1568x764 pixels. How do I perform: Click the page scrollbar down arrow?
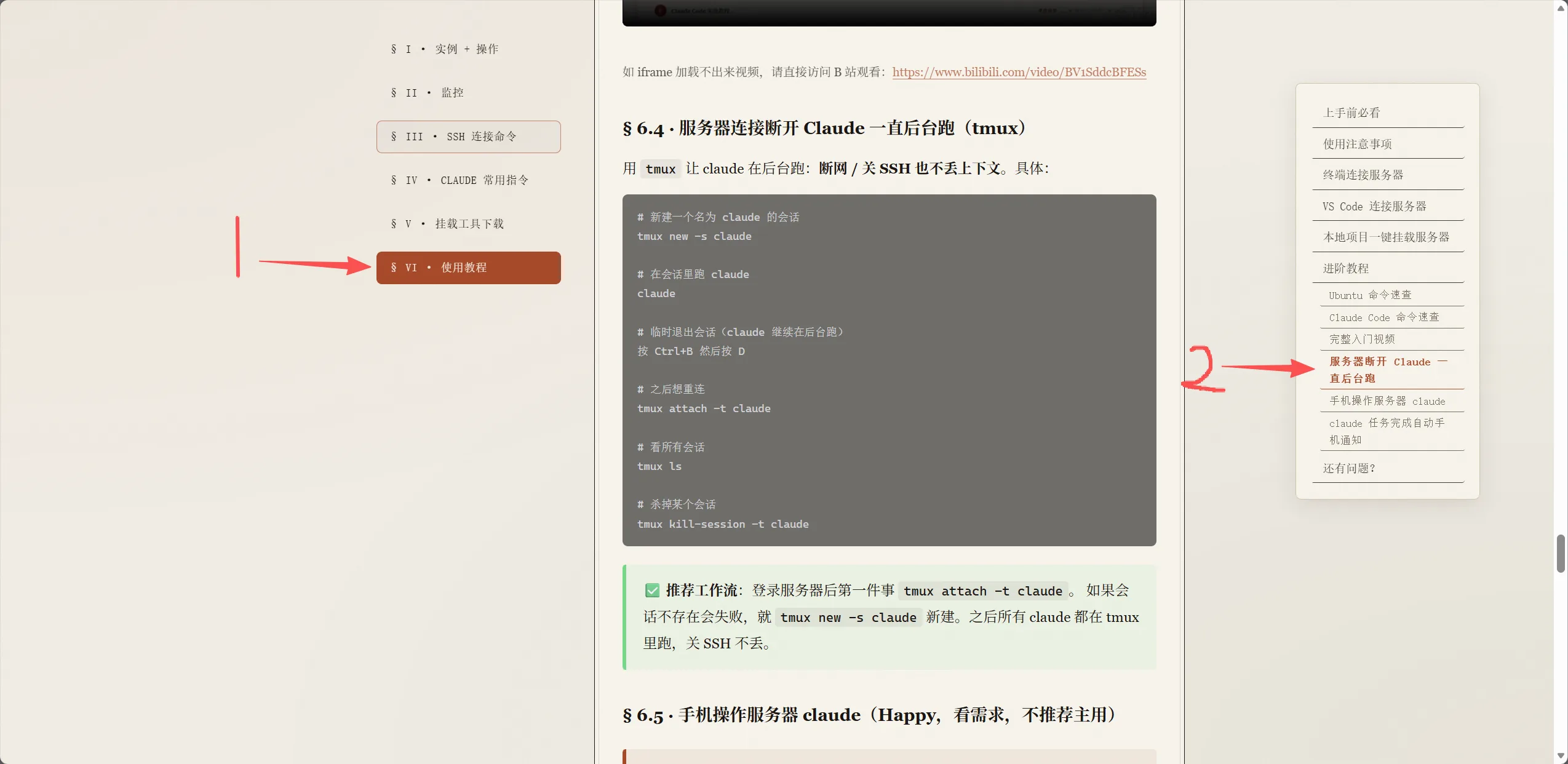point(1561,756)
